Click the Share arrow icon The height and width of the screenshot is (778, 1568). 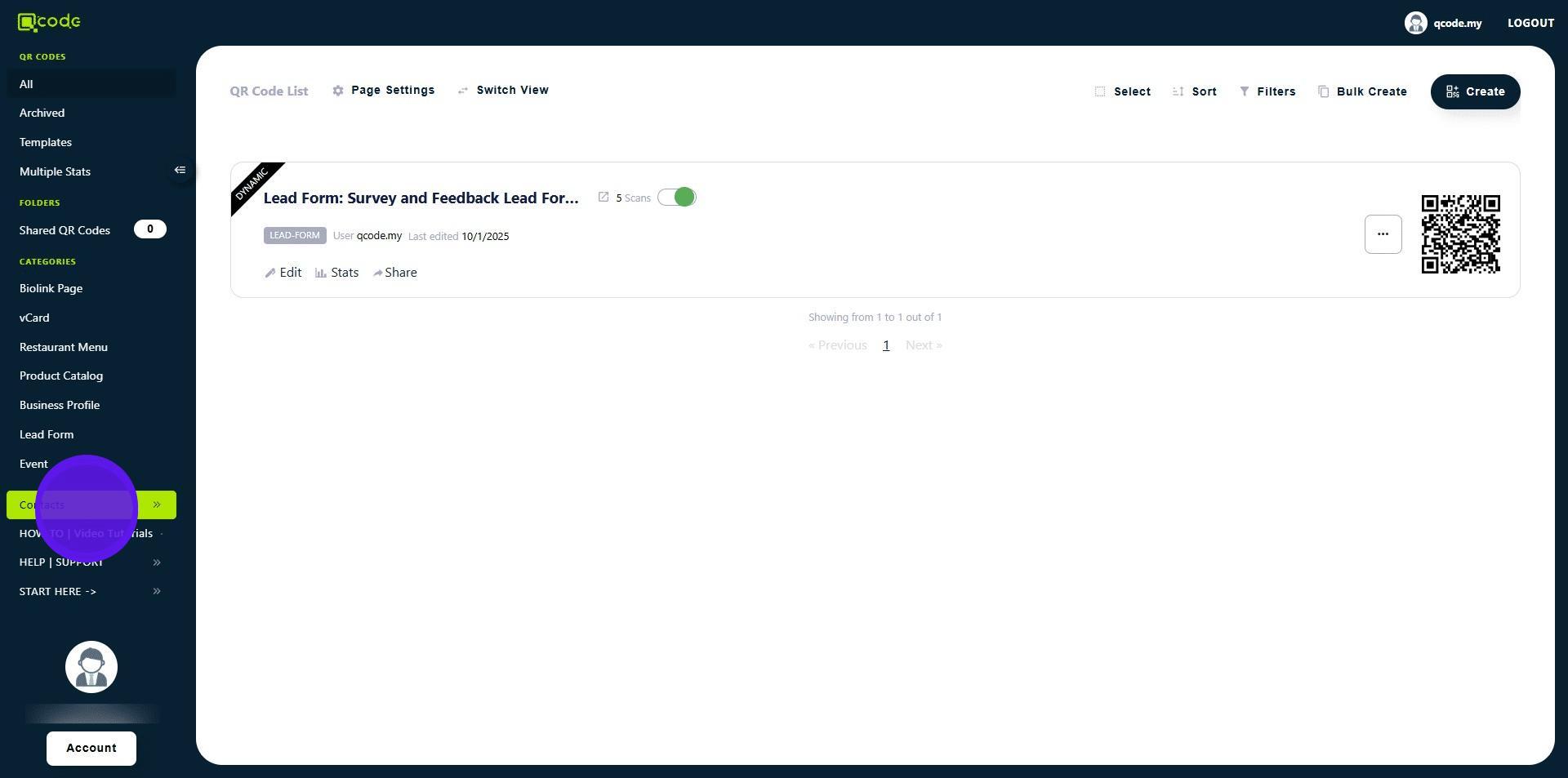pyautogui.click(x=377, y=273)
